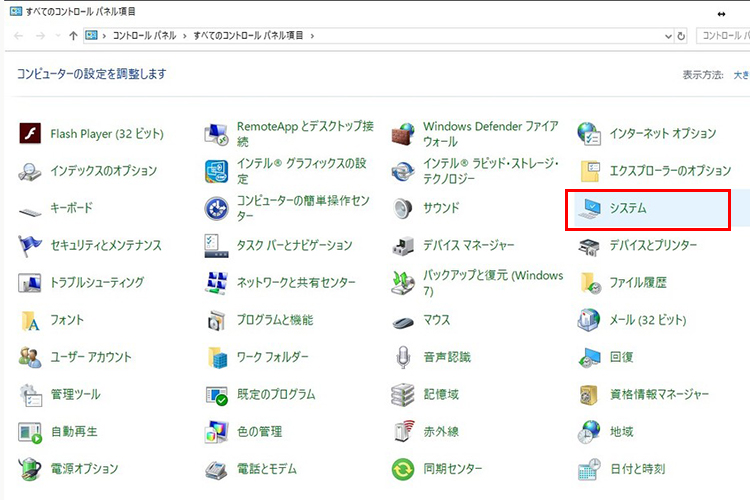Click the ユーザー アカウント link text
The image size is (750, 500).
tap(91, 357)
